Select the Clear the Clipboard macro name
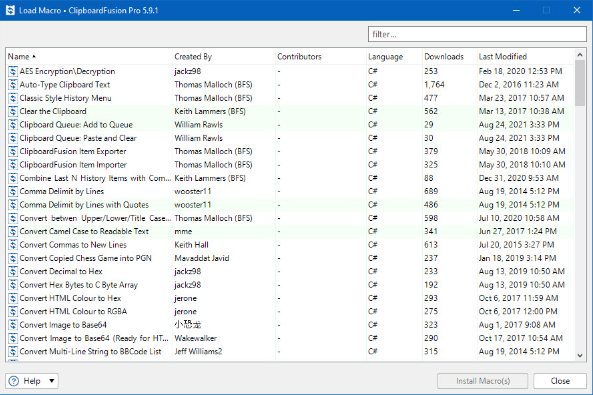The height and width of the screenshot is (395, 593). 53,111
